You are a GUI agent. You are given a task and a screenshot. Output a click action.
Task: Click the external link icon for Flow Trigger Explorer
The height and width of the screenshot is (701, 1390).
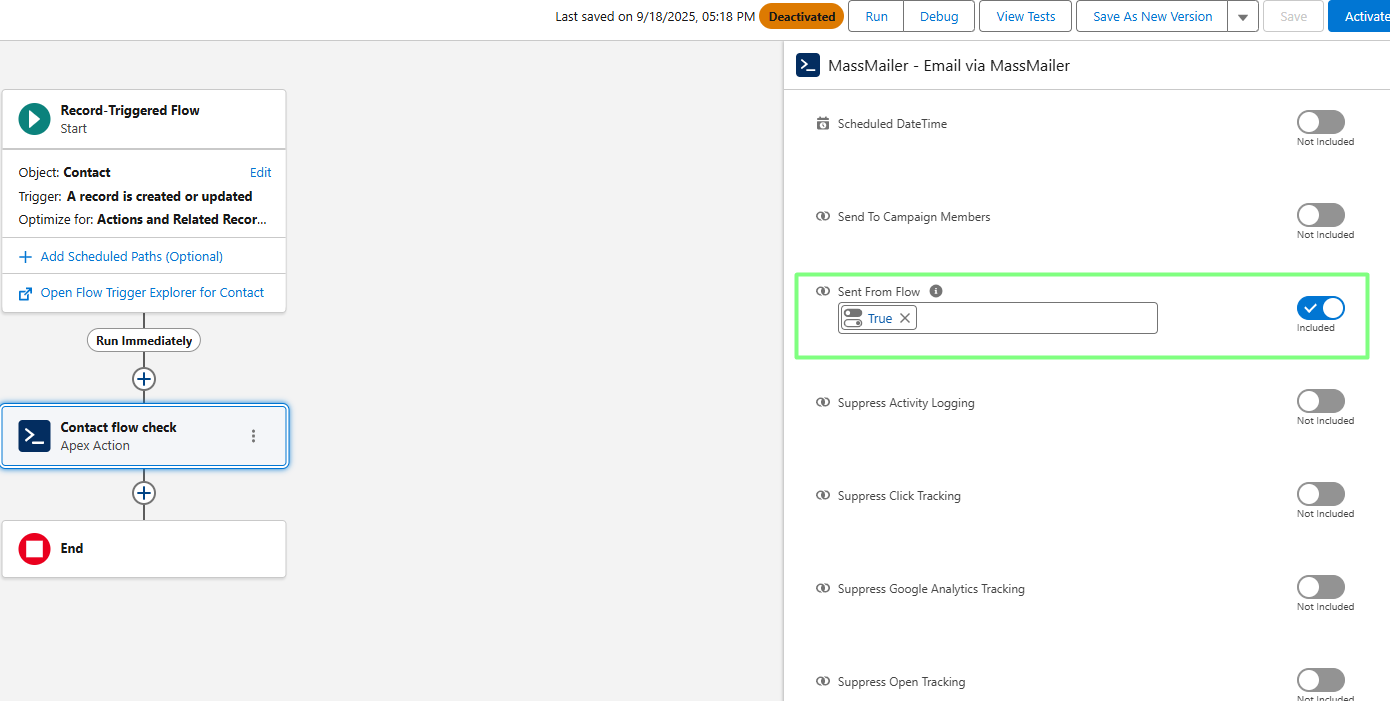(x=26, y=293)
